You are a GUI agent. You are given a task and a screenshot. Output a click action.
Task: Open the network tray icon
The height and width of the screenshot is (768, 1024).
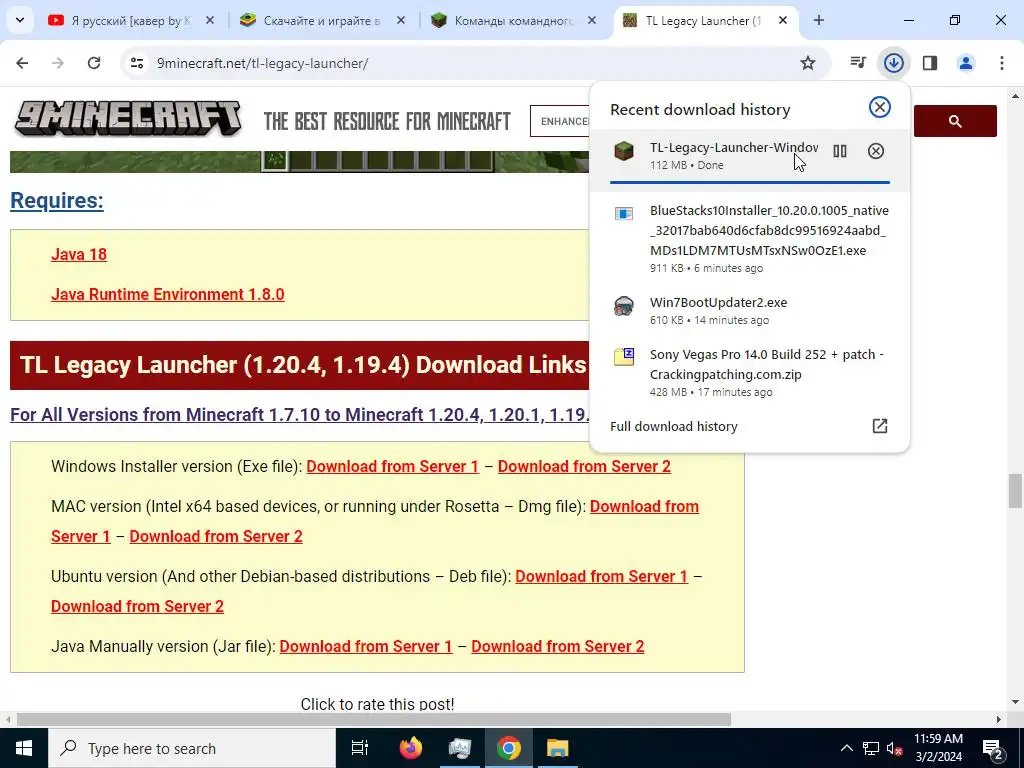point(871,748)
